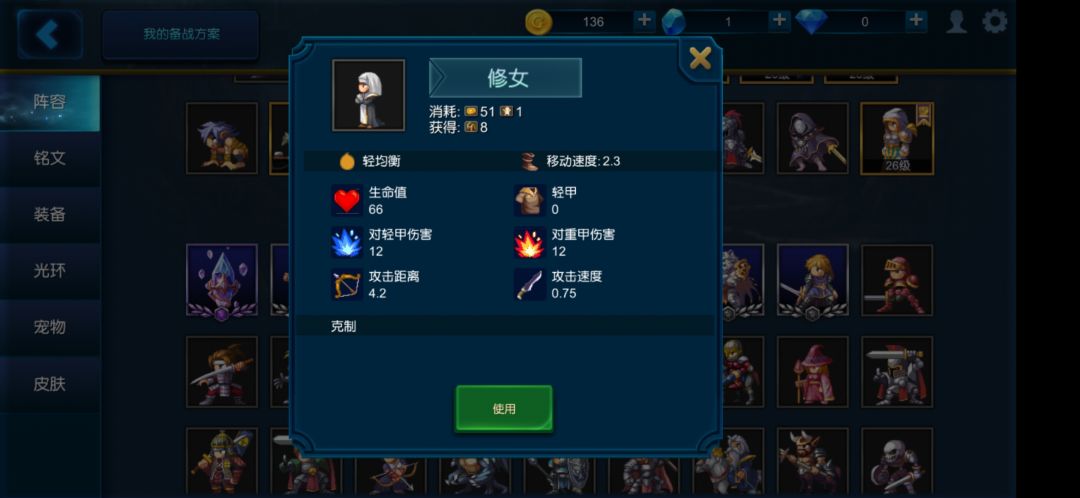Add blue gems with the plus icon
Image resolution: width=1080 pixels, height=498 pixels.
tap(779, 21)
